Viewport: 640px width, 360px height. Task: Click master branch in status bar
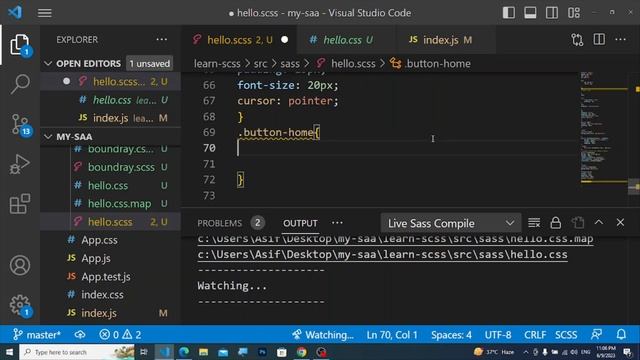pyautogui.click(x=37, y=335)
